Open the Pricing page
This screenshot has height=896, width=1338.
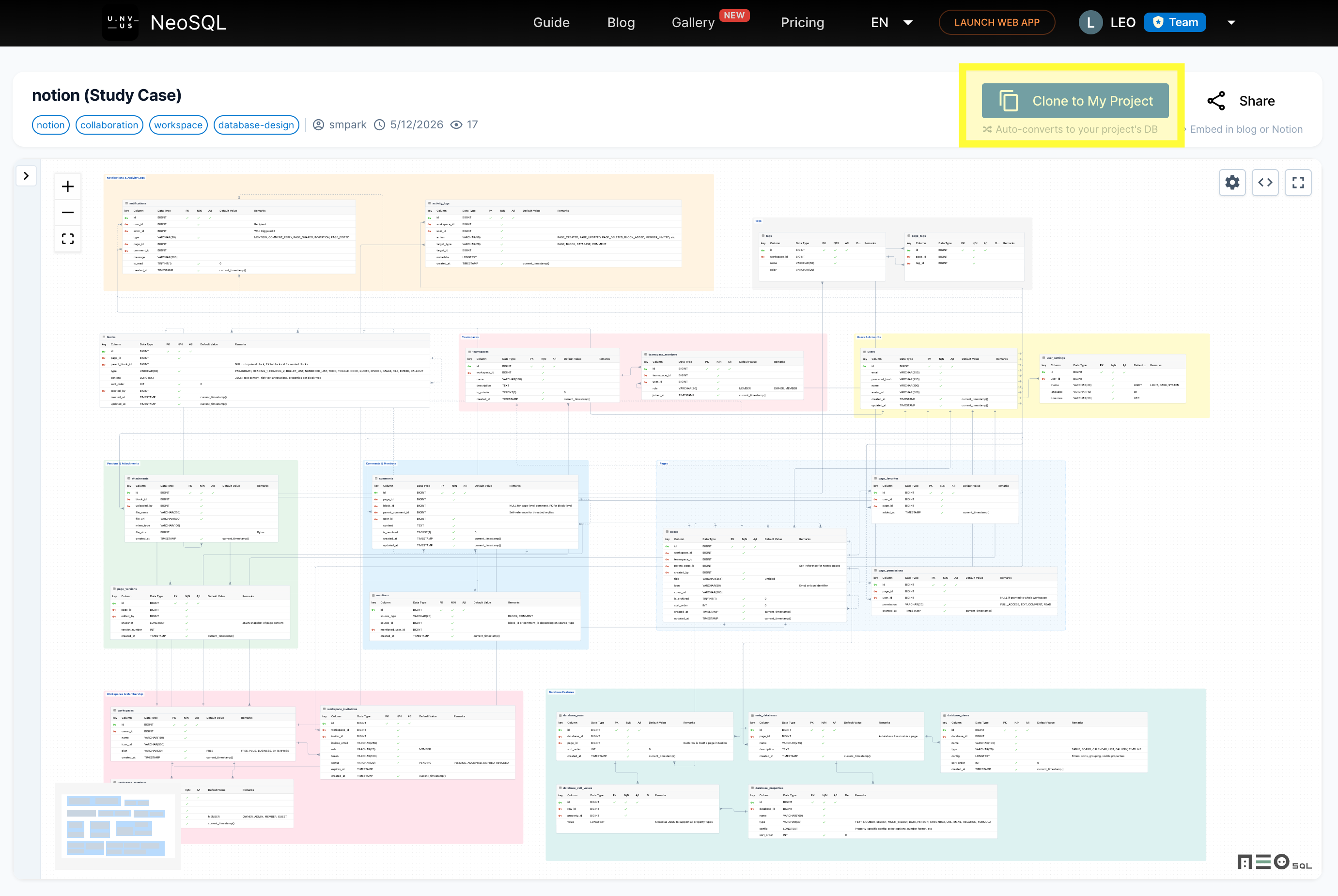802,22
